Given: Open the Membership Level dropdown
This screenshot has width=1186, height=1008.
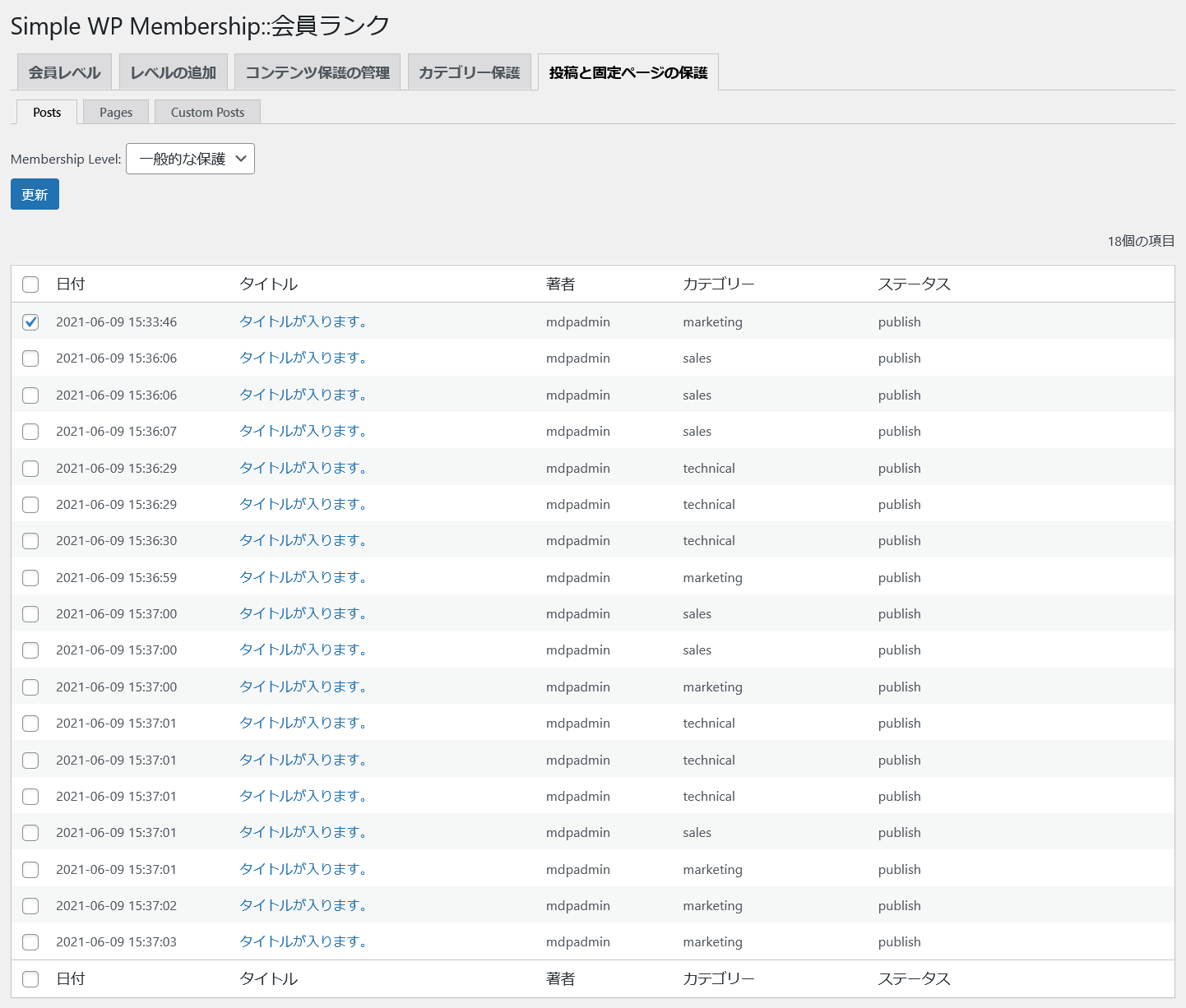Looking at the screenshot, I should click(x=190, y=159).
